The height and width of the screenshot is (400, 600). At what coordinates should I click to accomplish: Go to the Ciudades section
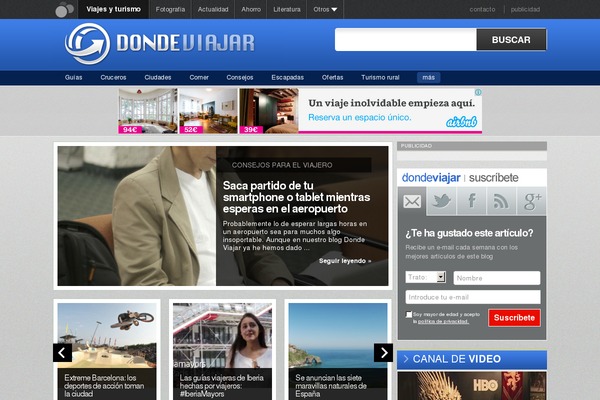158,78
